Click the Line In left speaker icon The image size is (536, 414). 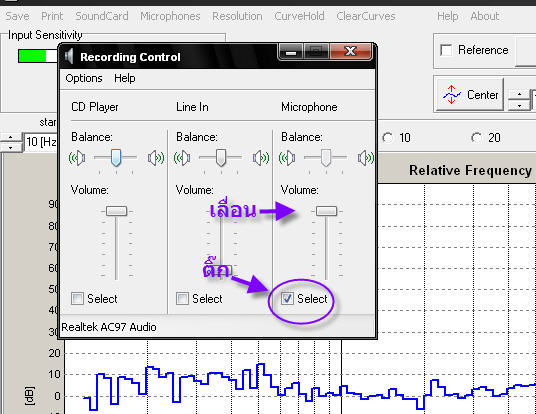point(182,158)
